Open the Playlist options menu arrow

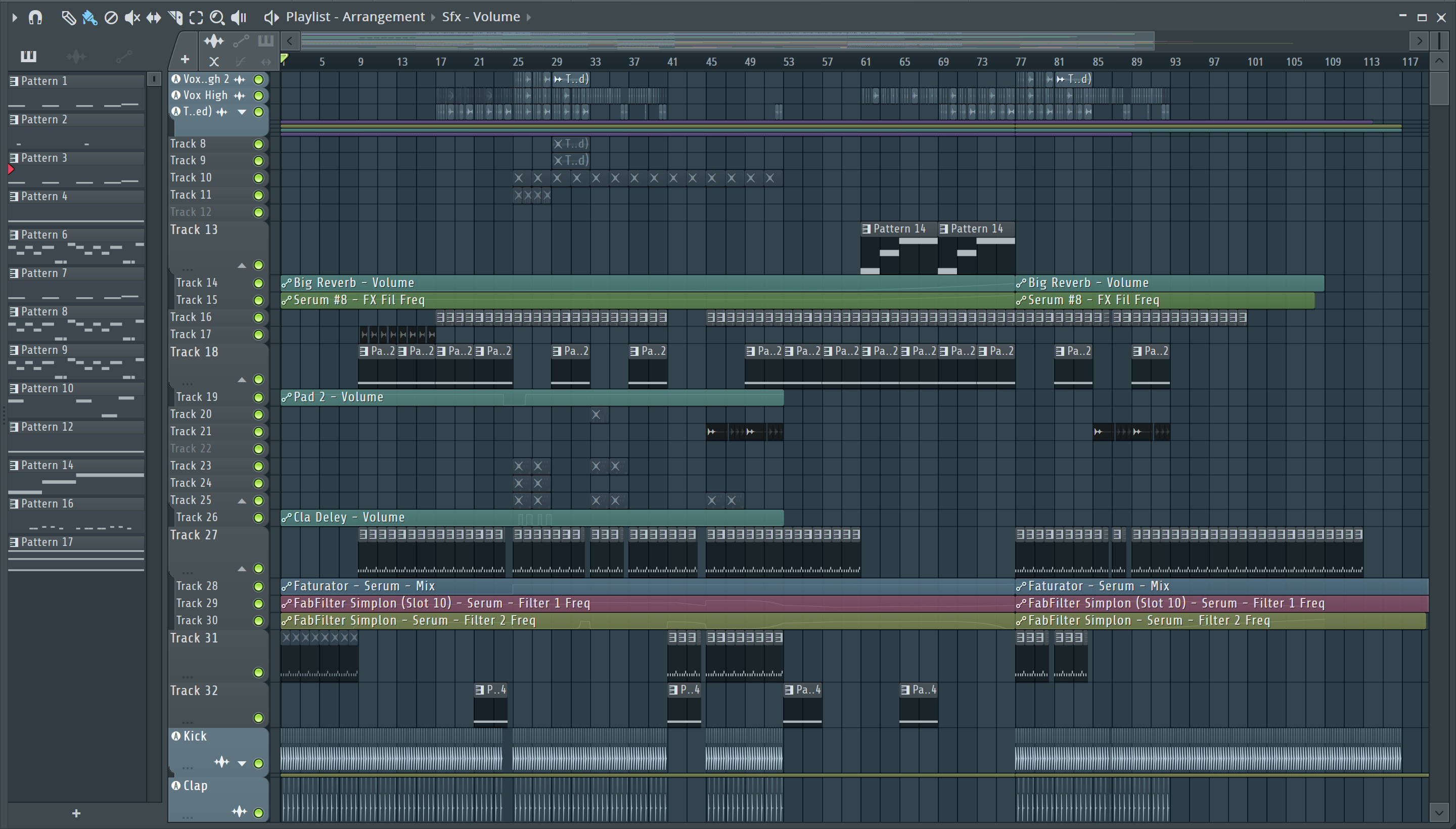coord(15,18)
